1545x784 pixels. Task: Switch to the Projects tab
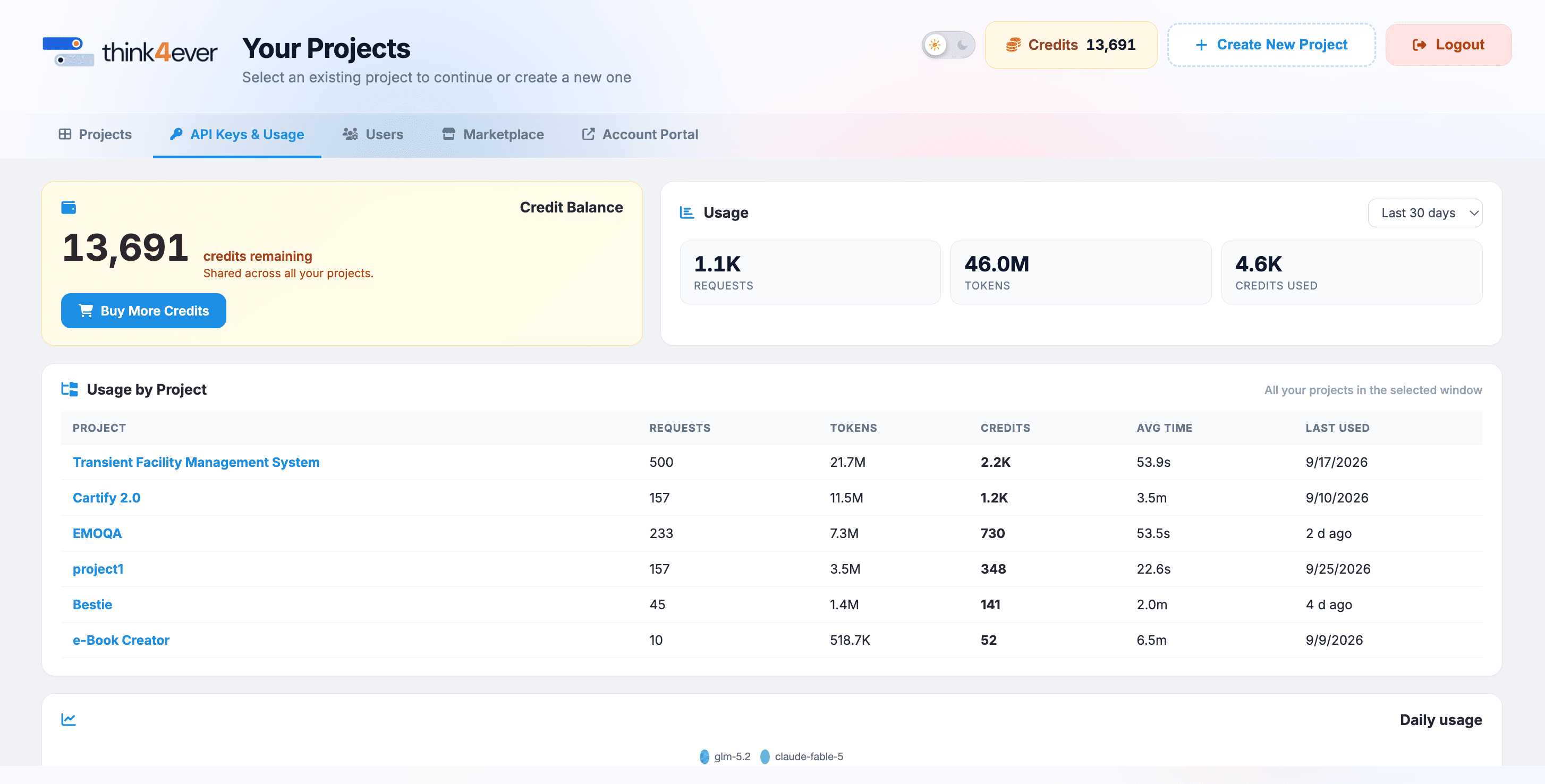[95, 134]
